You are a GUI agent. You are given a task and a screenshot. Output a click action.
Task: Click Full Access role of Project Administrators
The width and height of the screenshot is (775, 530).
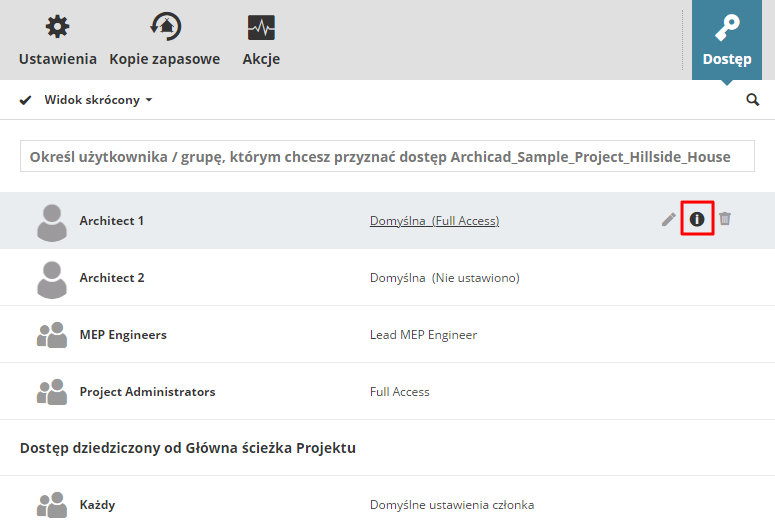tap(399, 392)
